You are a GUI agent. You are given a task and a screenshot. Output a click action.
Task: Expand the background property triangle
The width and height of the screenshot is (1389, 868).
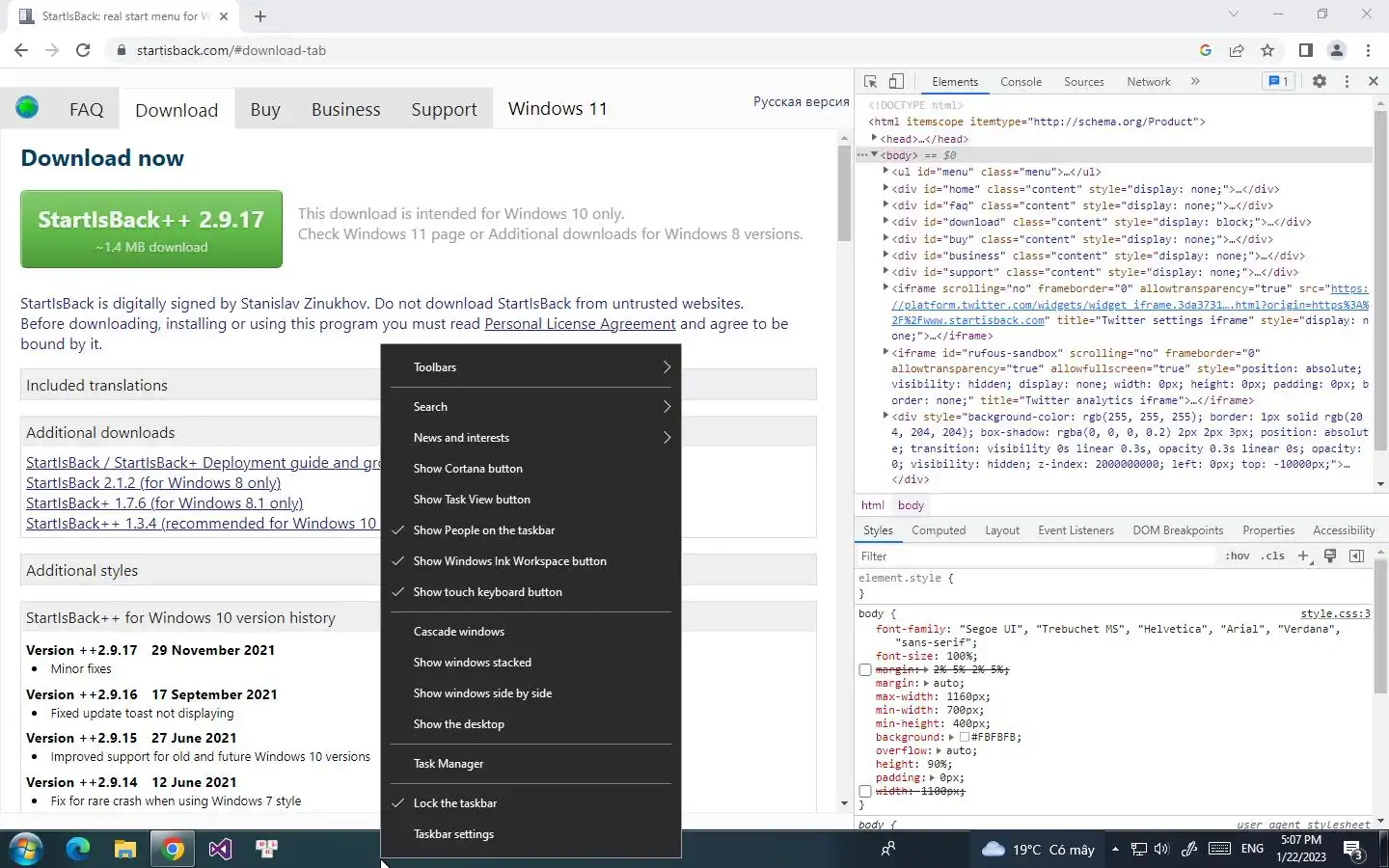click(951, 737)
